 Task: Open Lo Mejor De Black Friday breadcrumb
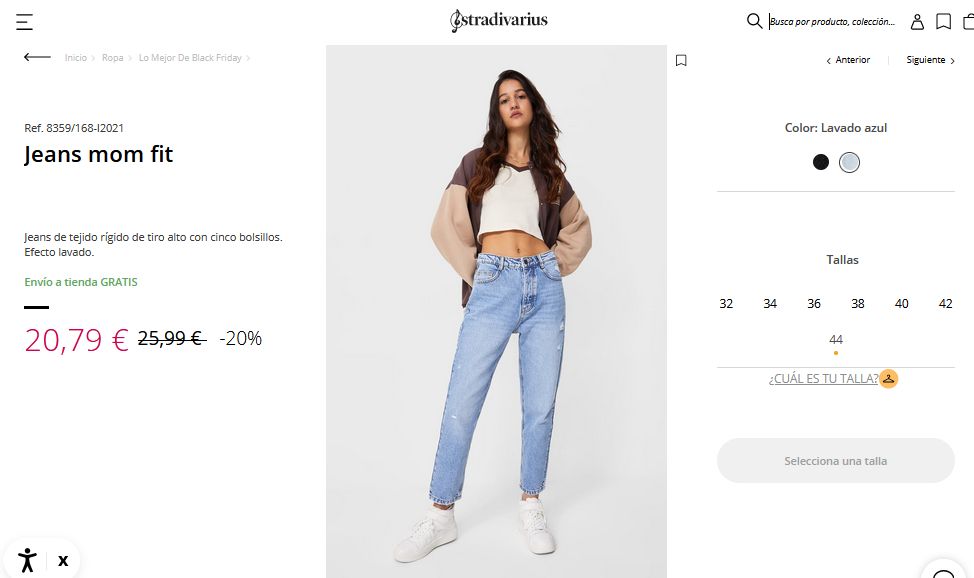(x=190, y=58)
